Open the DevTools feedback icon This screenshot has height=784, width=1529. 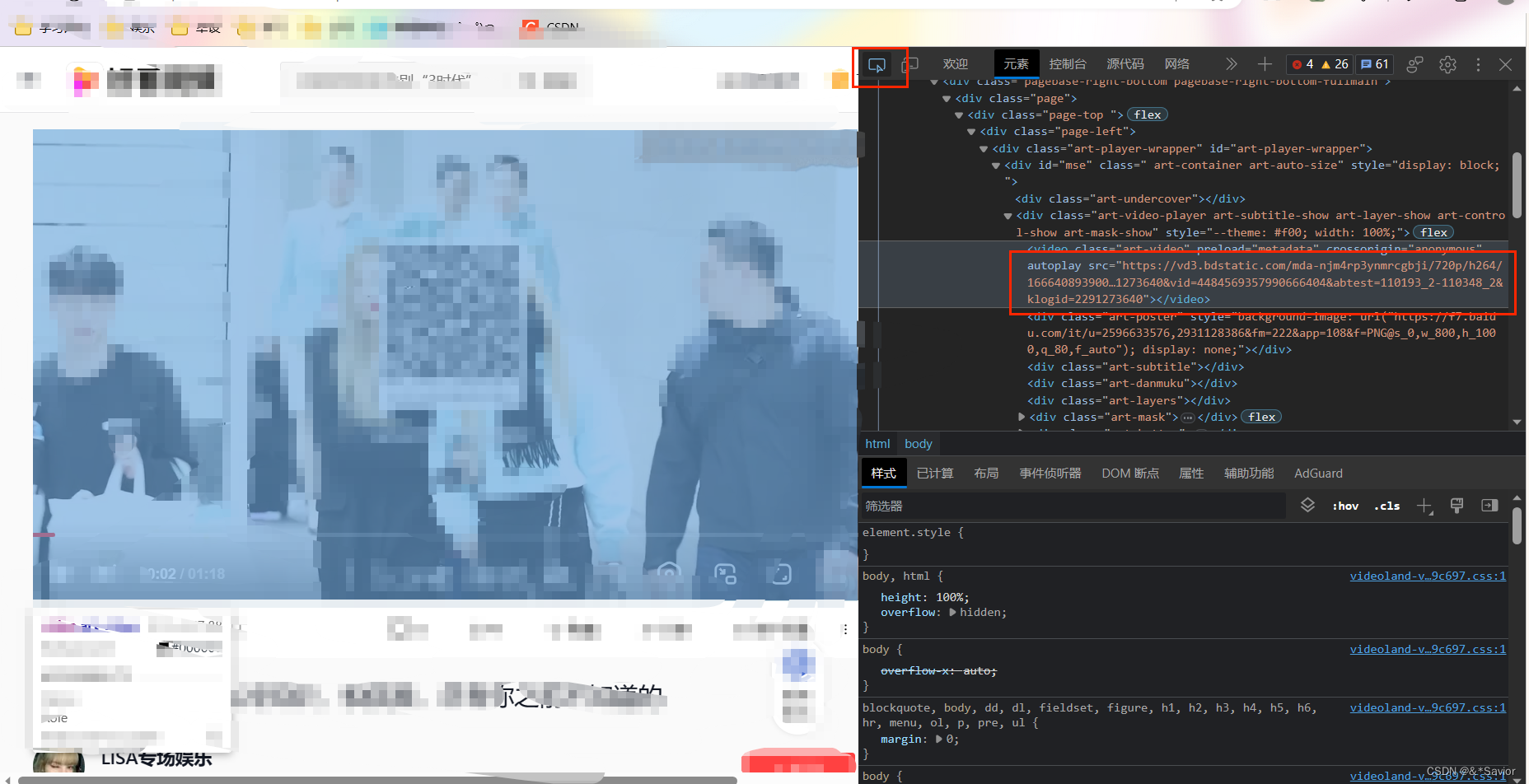[x=1414, y=64]
